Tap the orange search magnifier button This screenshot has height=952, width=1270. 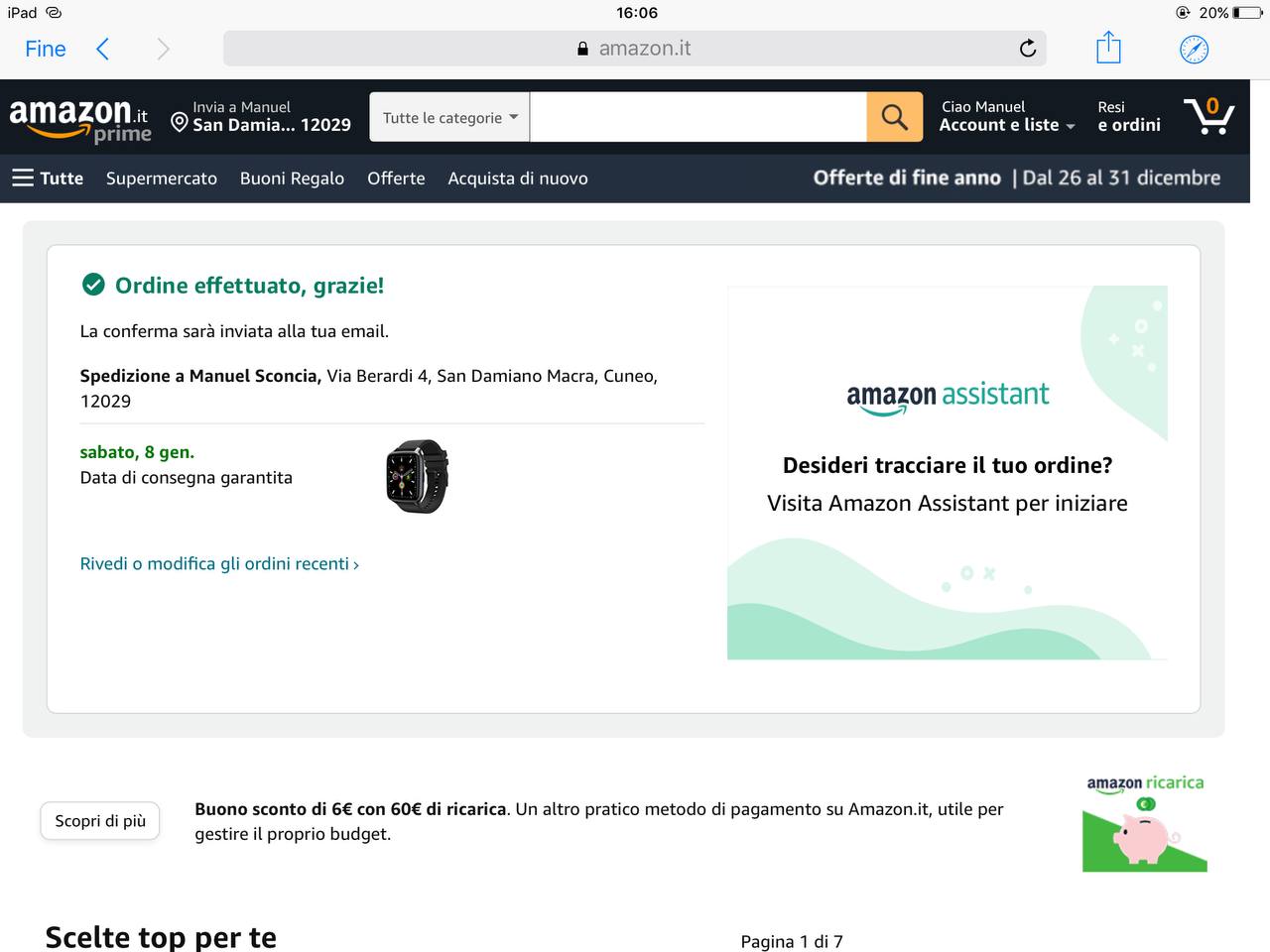pos(894,117)
